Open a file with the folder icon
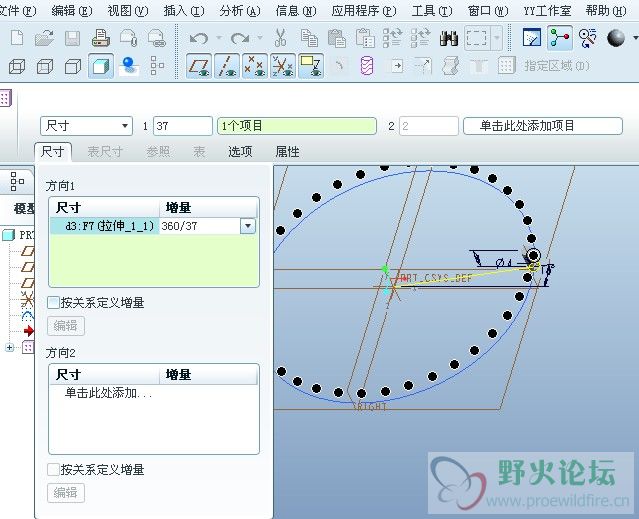Image resolution: width=639 pixels, height=519 pixels. 44,38
